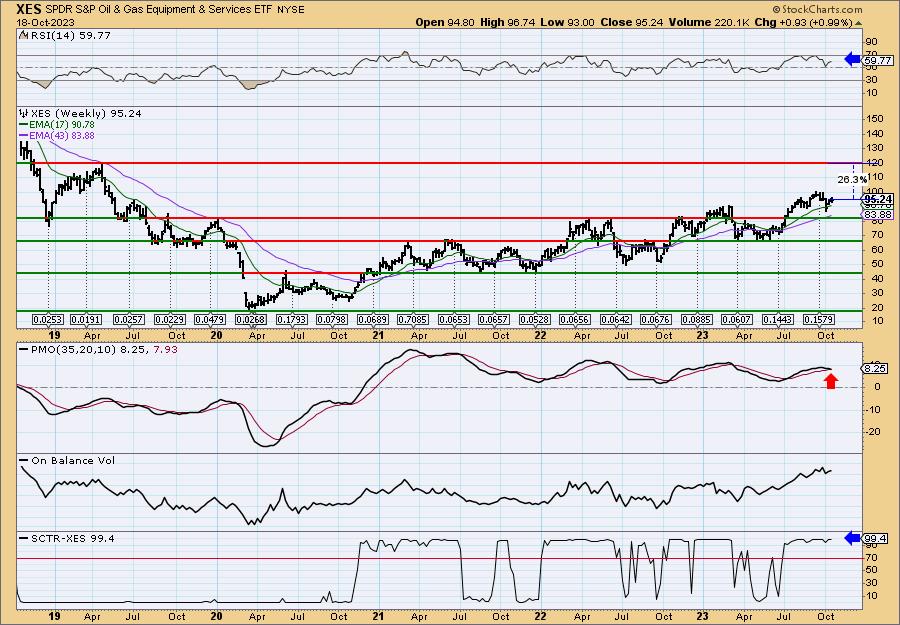Click the black PMO legend line swatch

tap(23, 348)
